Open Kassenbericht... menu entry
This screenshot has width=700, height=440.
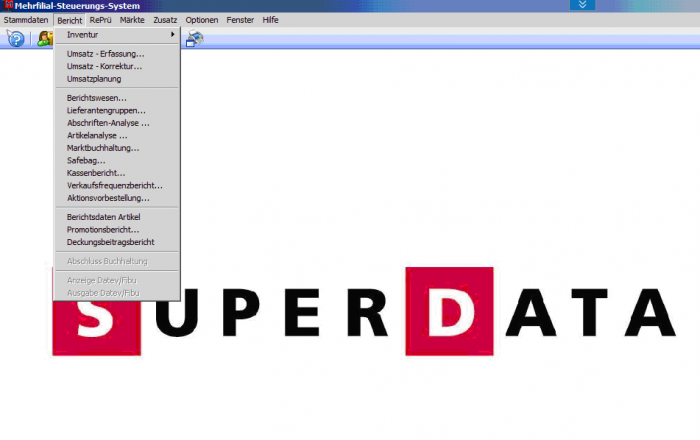117,173
